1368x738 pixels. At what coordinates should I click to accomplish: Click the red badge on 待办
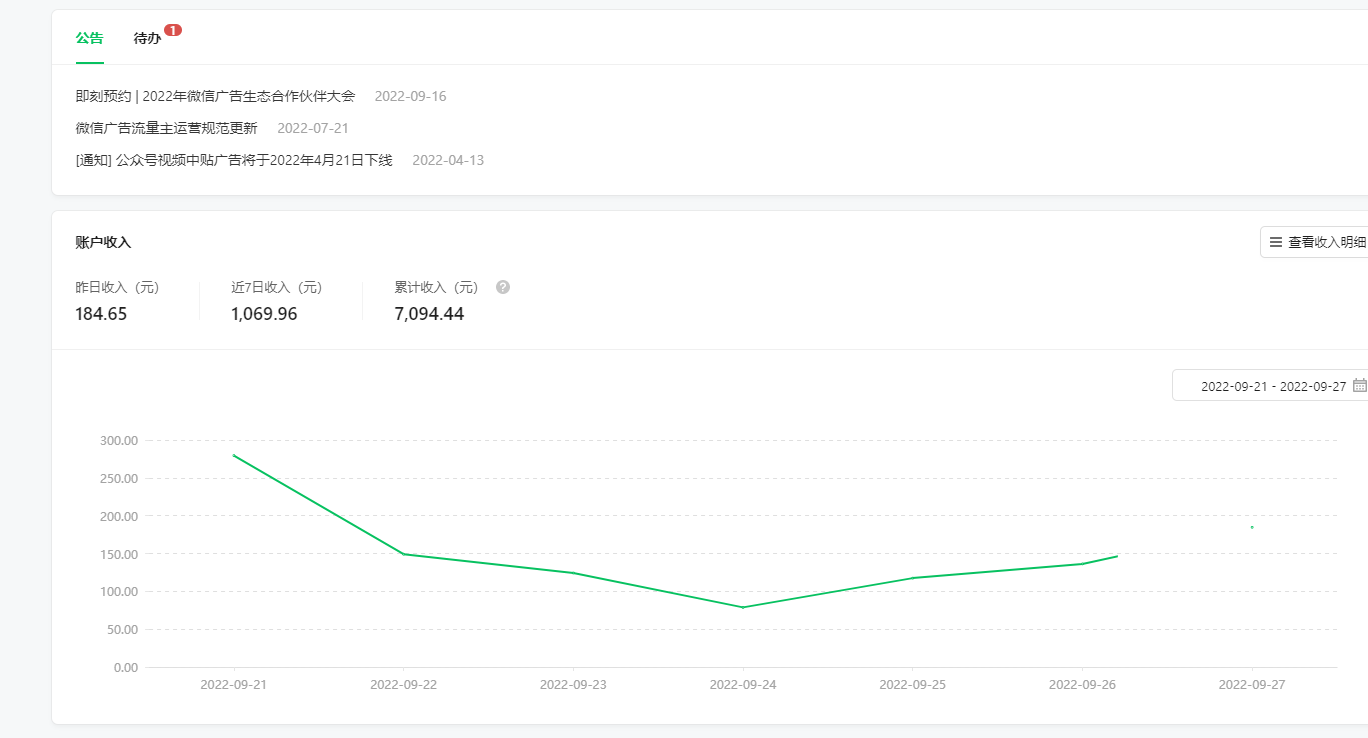click(173, 30)
